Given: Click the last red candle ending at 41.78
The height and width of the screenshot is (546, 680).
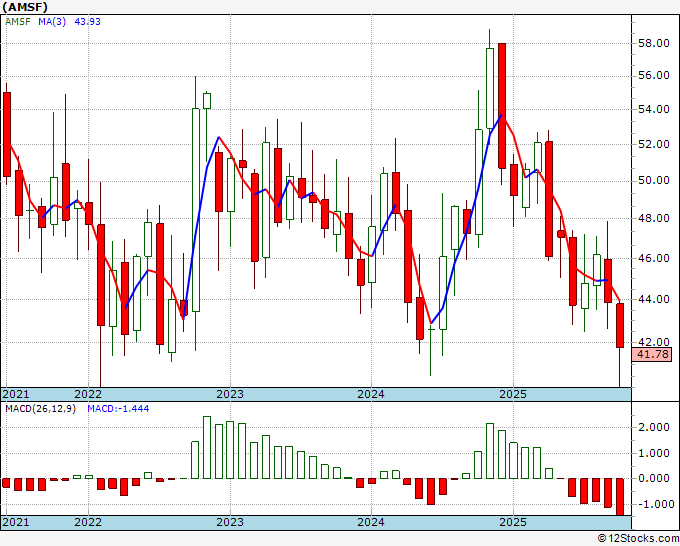Looking at the screenshot, I should click(x=620, y=325).
